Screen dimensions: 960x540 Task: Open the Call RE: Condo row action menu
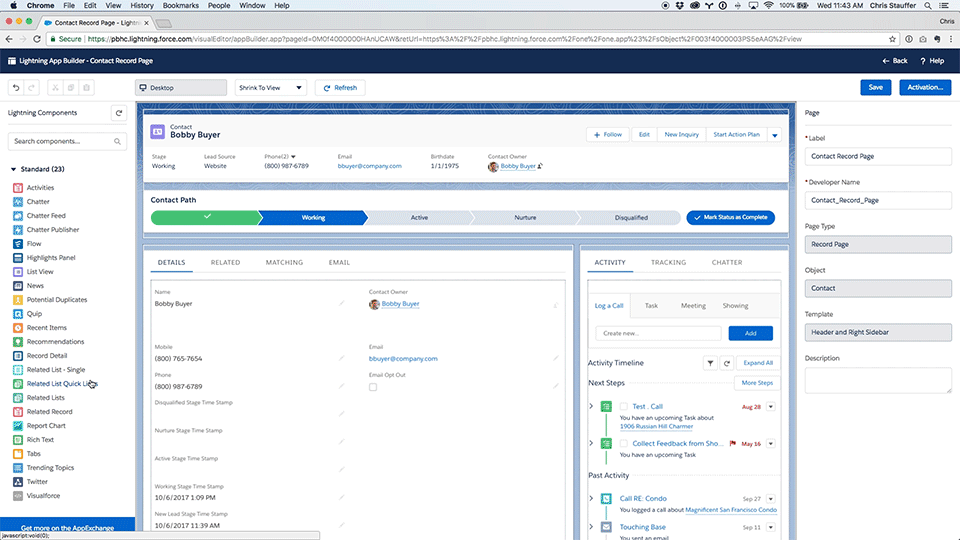771,499
